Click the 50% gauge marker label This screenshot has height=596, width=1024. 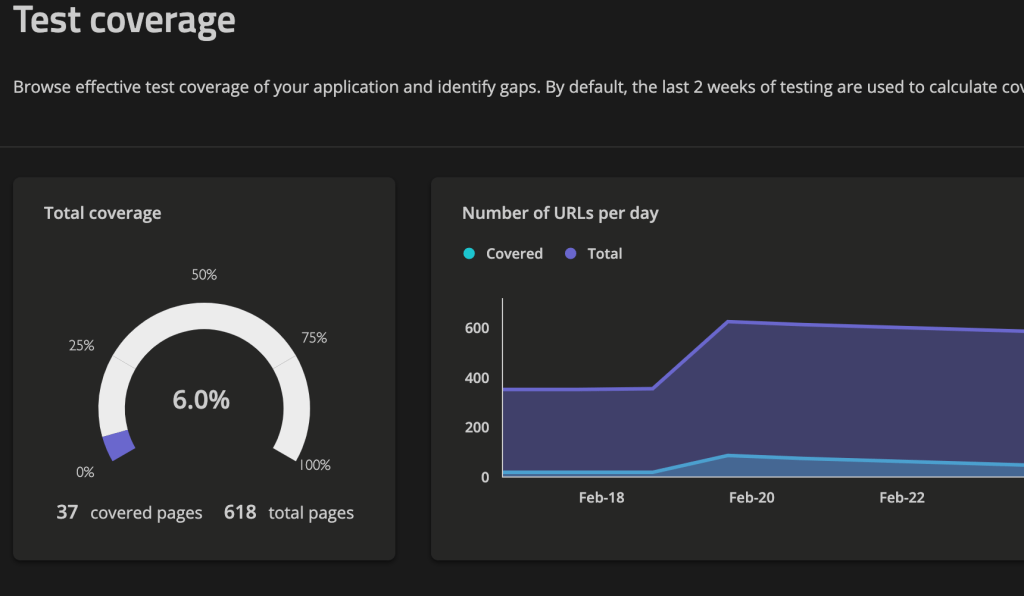[204, 275]
